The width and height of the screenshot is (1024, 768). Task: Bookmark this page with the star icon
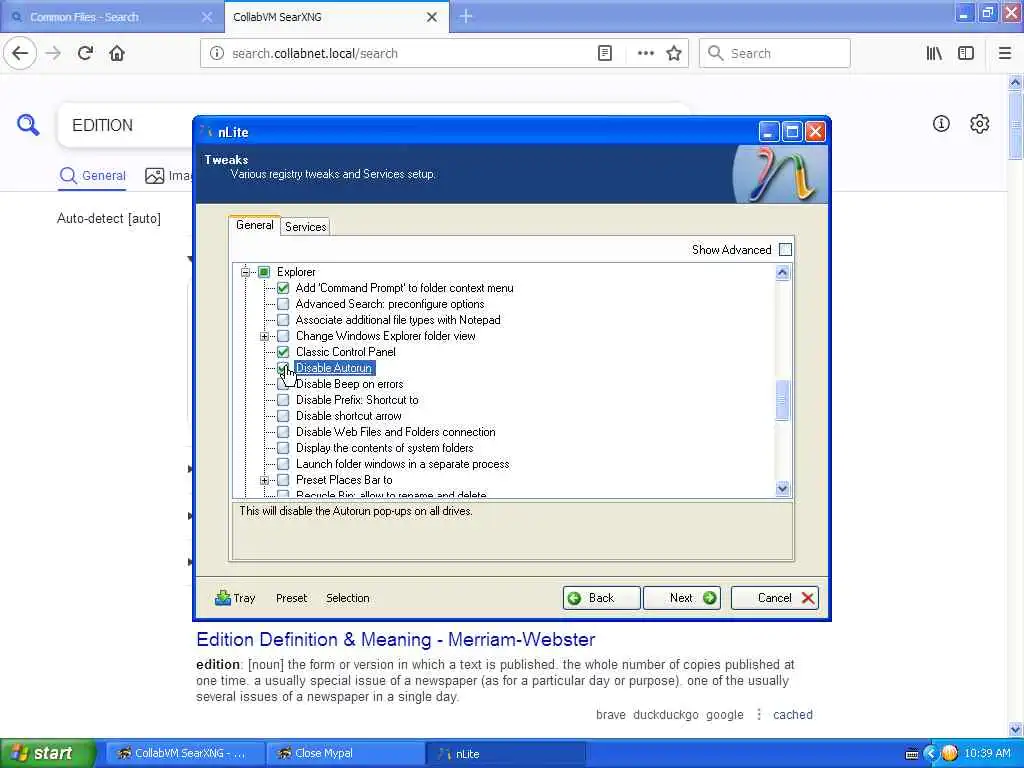pos(674,53)
